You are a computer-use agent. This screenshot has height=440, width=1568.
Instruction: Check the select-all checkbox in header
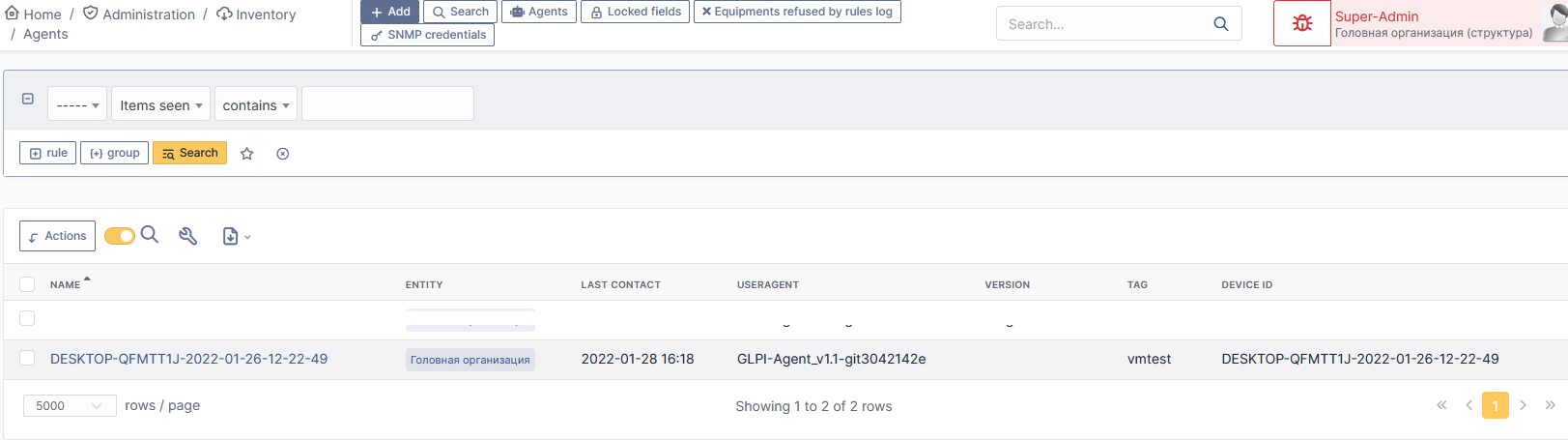pyautogui.click(x=27, y=284)
